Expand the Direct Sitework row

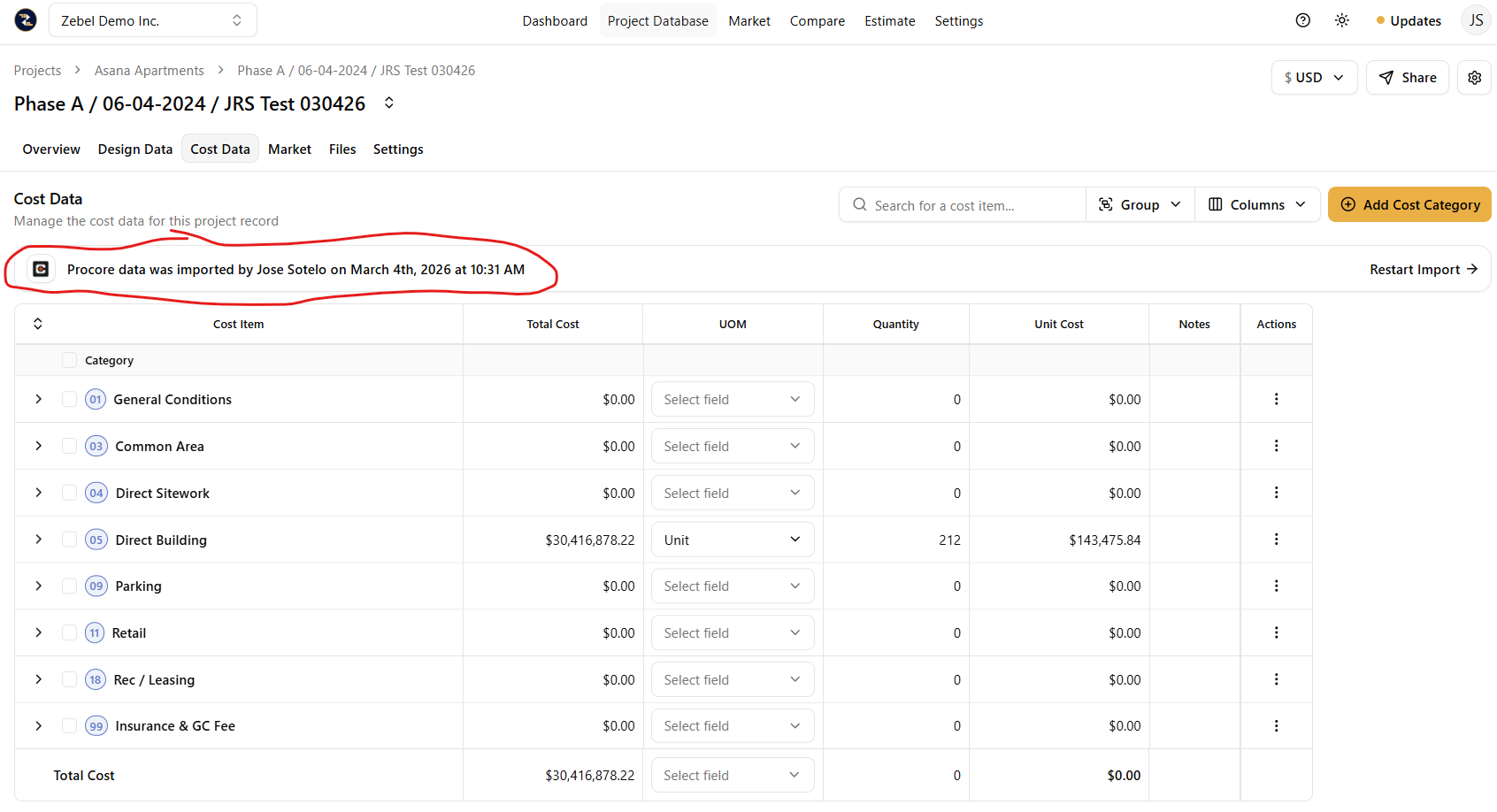click(x=38, y=493)
